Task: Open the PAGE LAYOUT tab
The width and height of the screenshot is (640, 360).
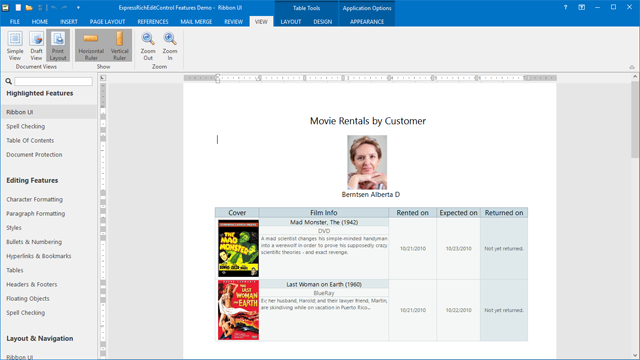Action: 107,22
